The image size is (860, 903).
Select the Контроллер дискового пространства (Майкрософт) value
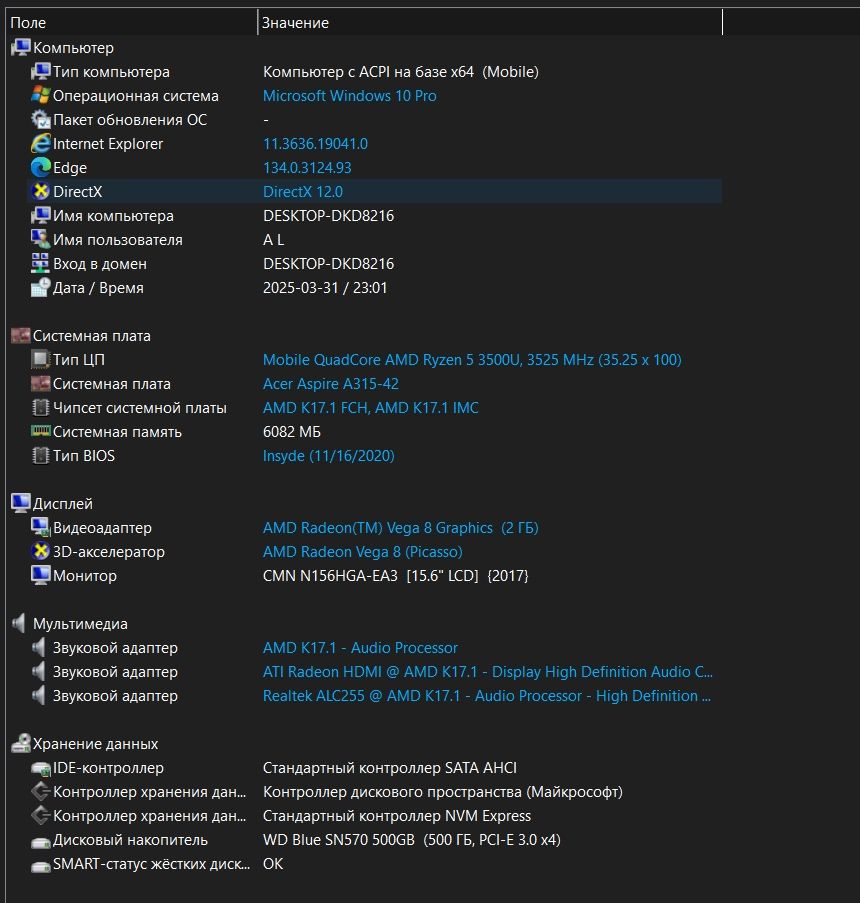click(x=442, y=791)
